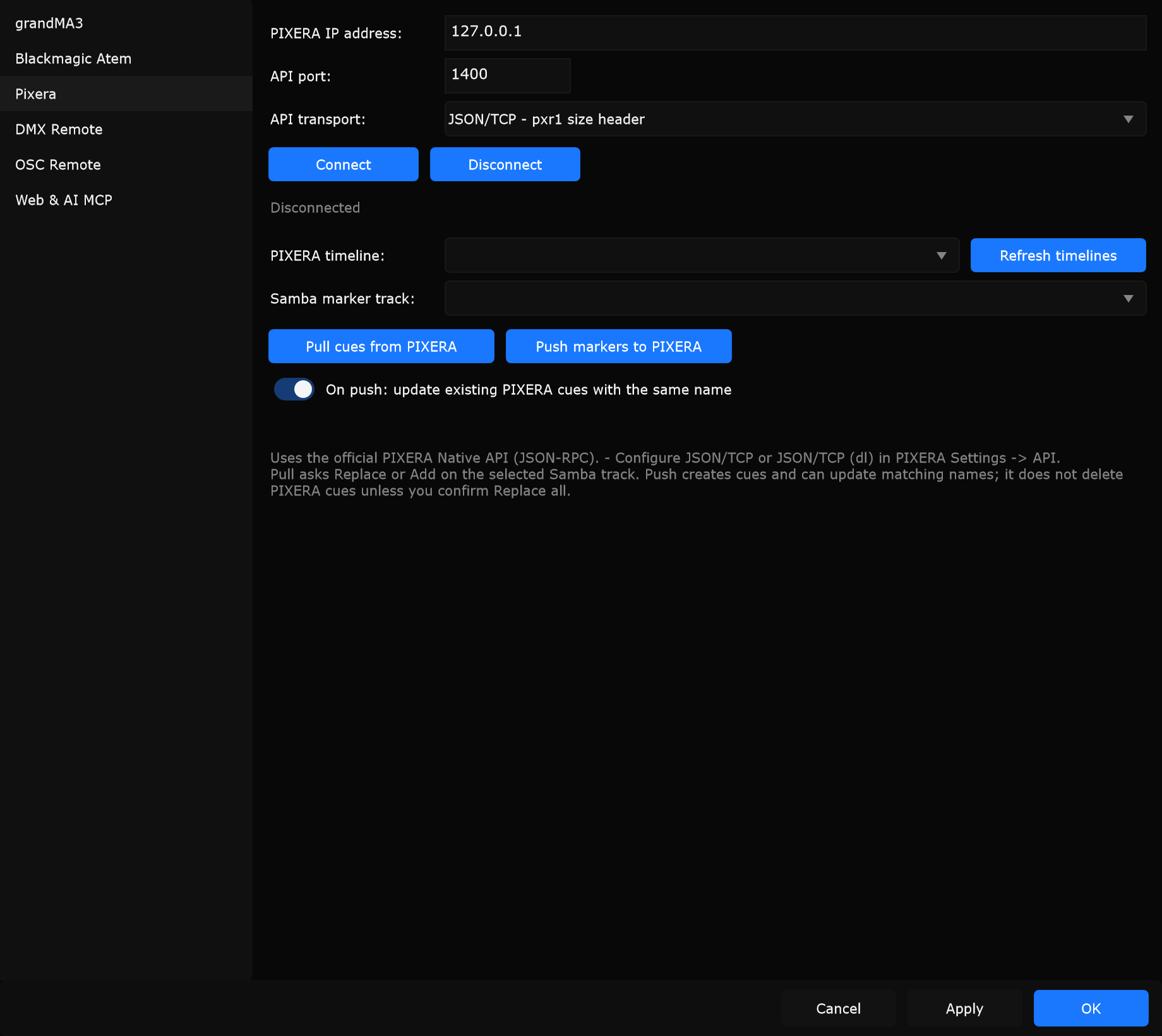Open DMX Remote settings
This screenshot has width=1162, height=1036.
(126, 129)
